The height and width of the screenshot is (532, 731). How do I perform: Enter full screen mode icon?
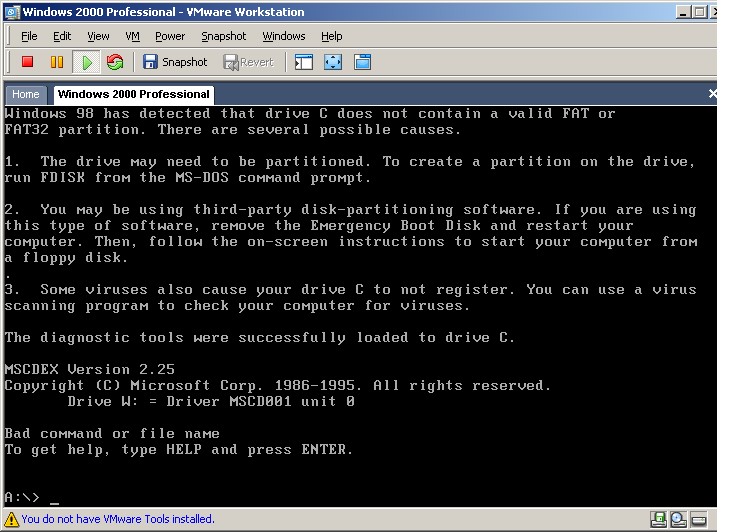point(333,62)
